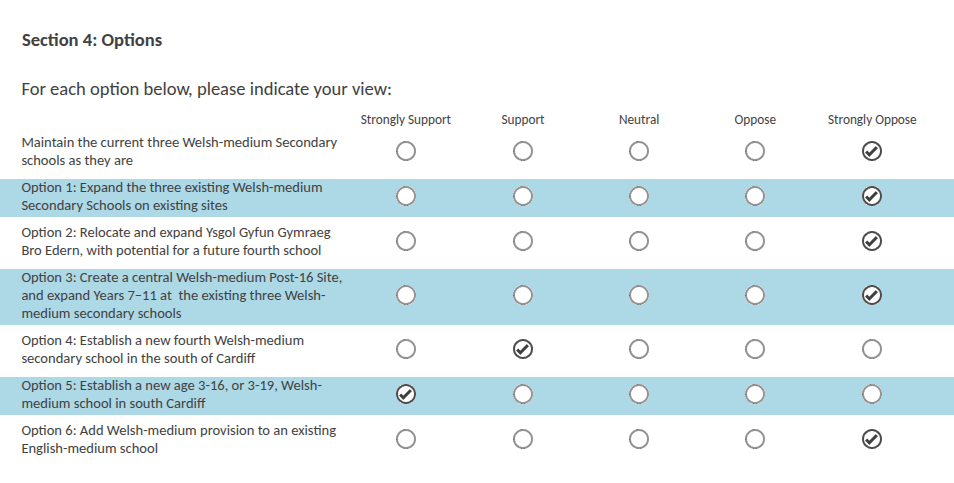
Task: Choose Neutral for Option 2 relocate Bro Edern
Action: point(639,241)
